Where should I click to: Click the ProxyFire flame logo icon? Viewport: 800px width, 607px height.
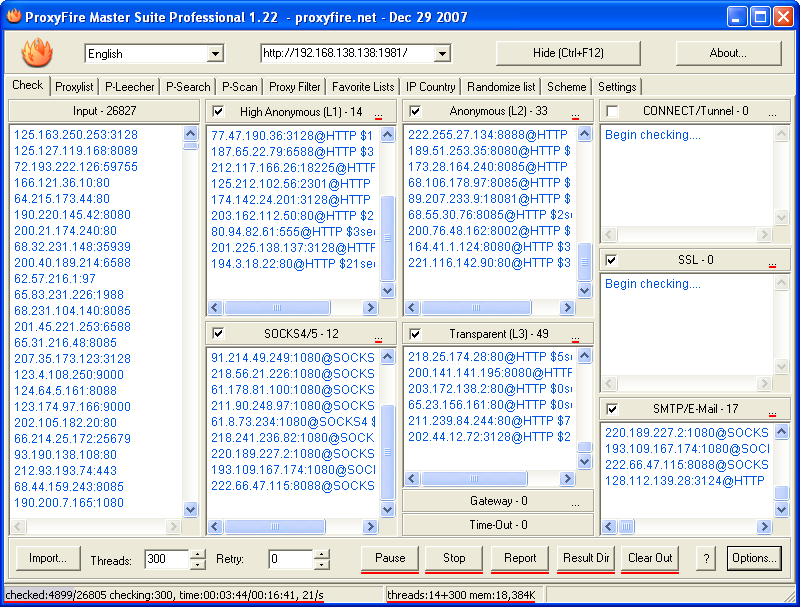coord(37,52)
